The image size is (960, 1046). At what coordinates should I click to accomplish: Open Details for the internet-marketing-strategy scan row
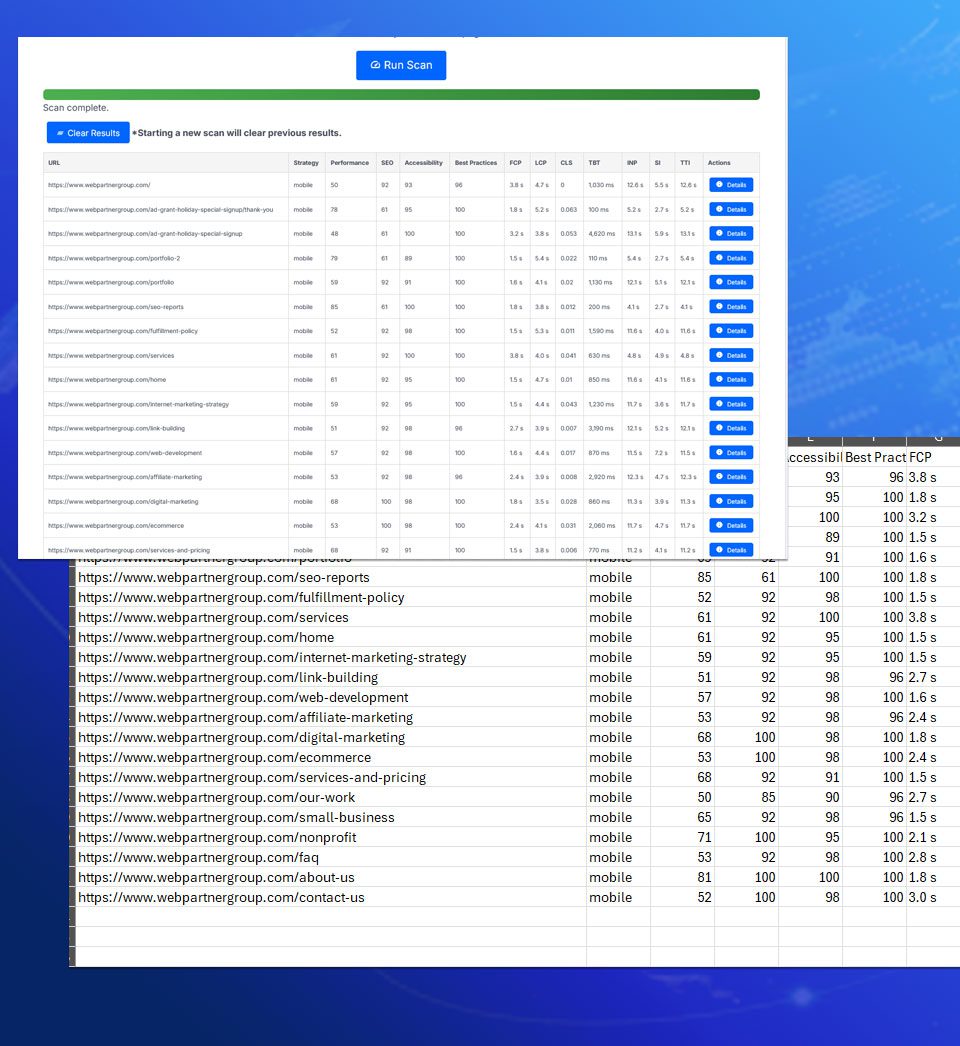[x=731, y=404]
